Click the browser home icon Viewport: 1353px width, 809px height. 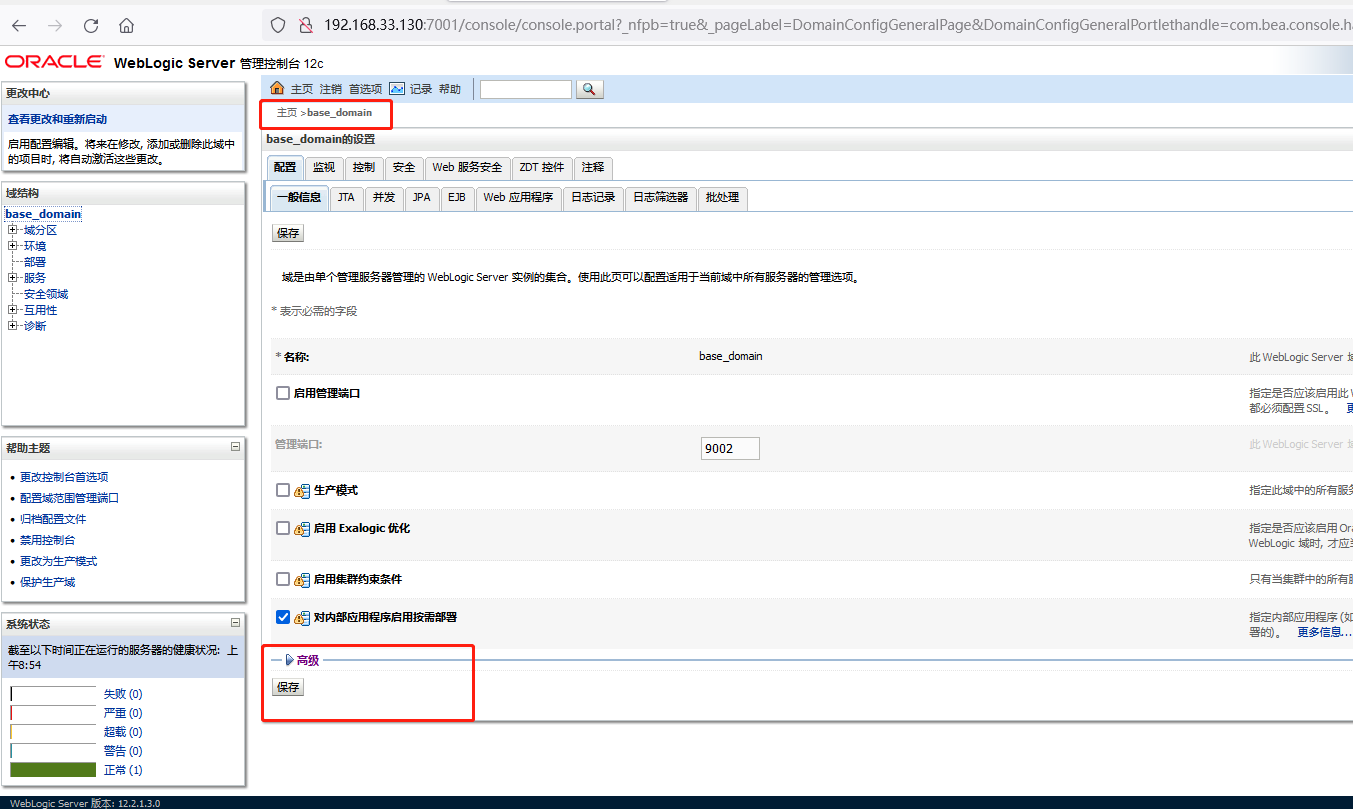click(127, 26)
